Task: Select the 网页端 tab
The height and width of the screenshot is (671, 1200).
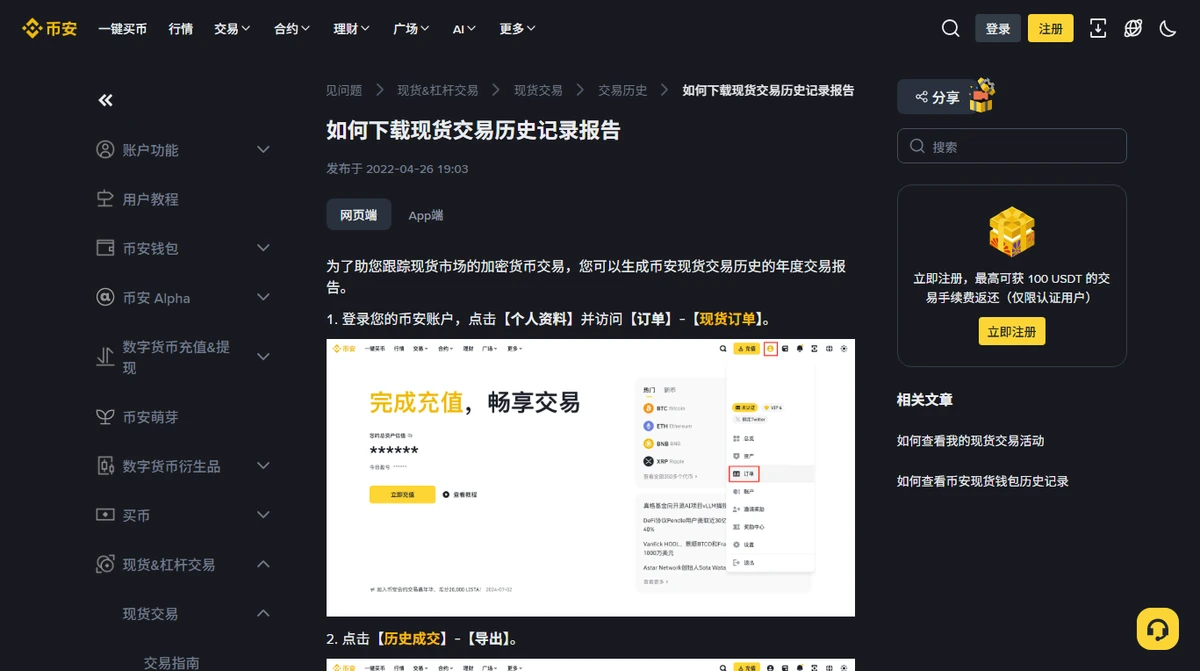Action: 358,215
